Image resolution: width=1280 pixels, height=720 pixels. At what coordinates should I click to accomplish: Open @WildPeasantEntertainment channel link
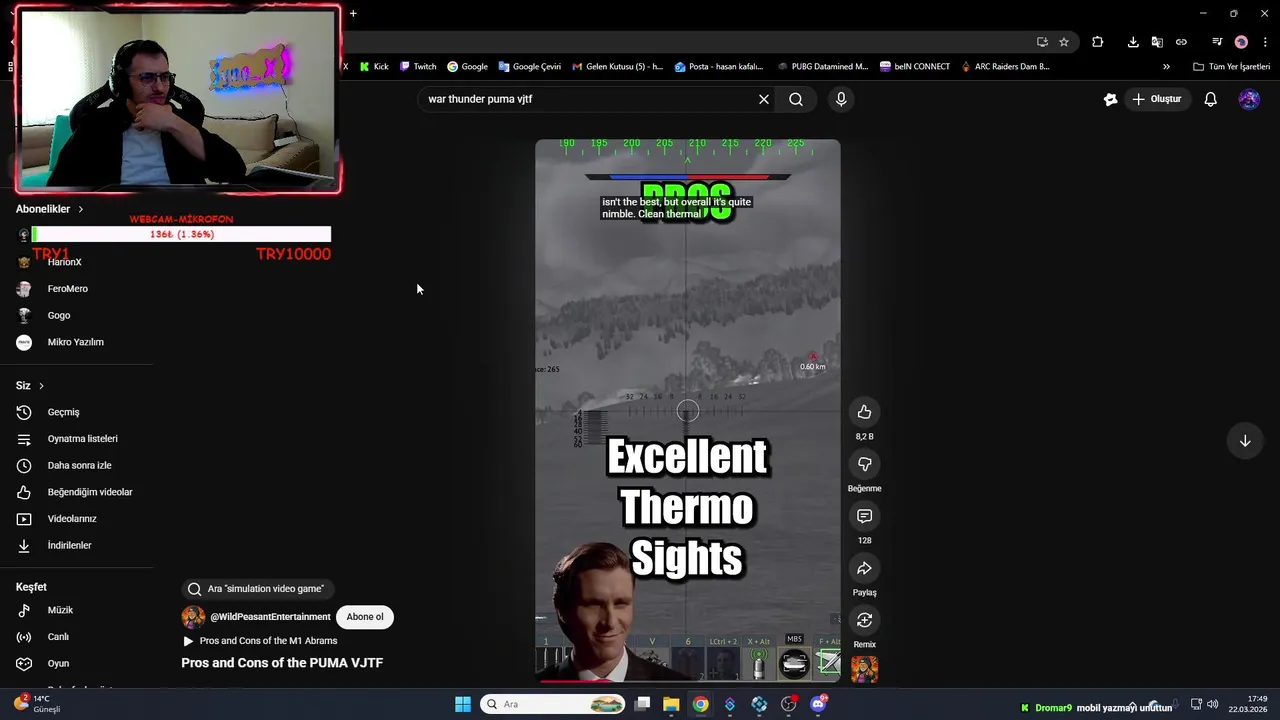point(270,617)
